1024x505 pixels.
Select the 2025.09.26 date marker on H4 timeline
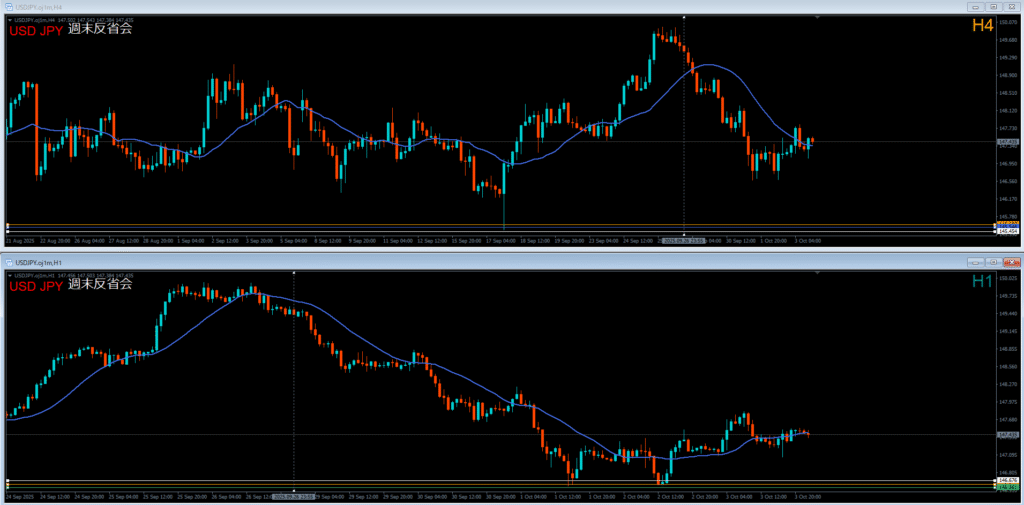(682, 240)
